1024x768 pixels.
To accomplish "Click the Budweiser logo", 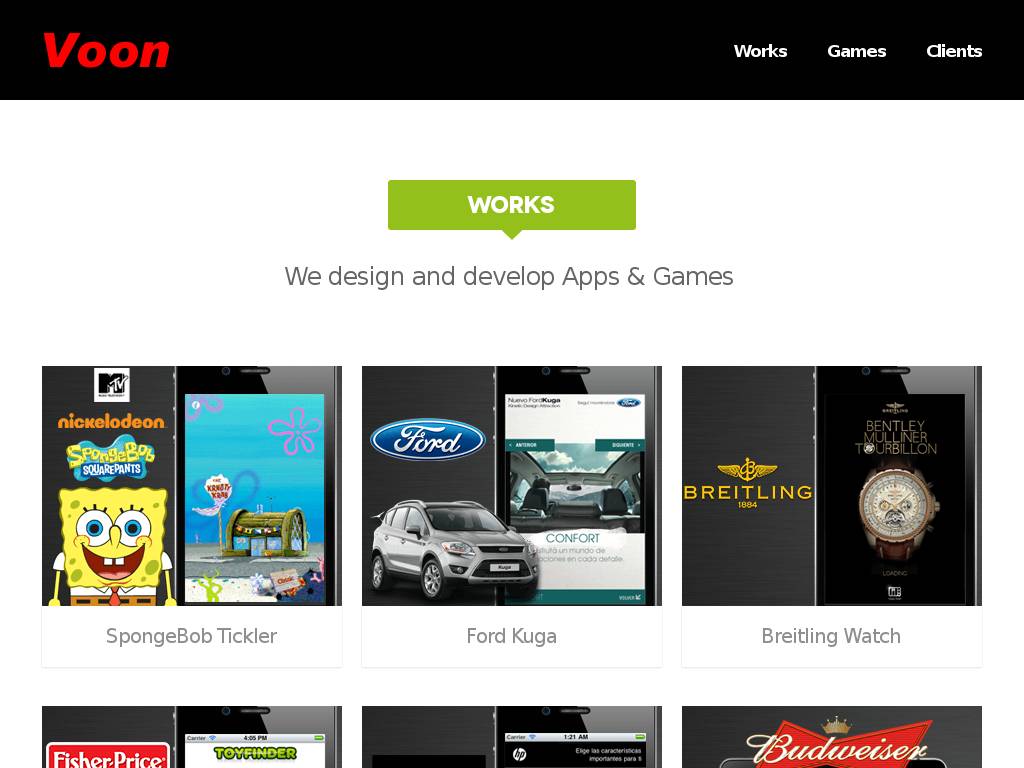I will coord(839,743).
